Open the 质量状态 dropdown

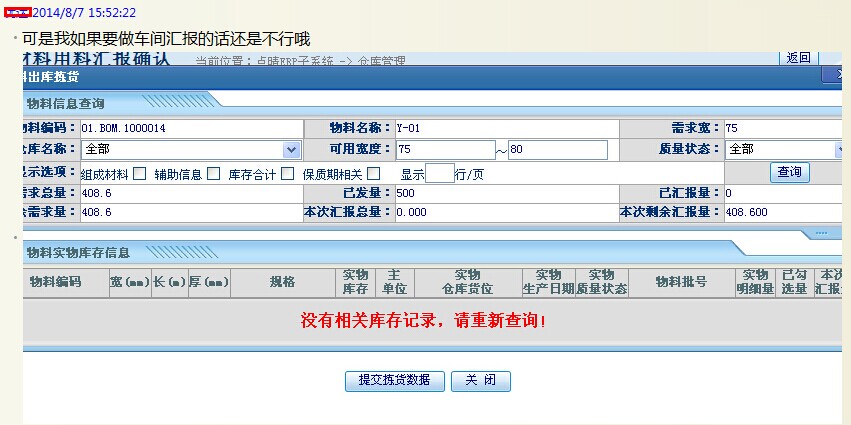point(786,149)
